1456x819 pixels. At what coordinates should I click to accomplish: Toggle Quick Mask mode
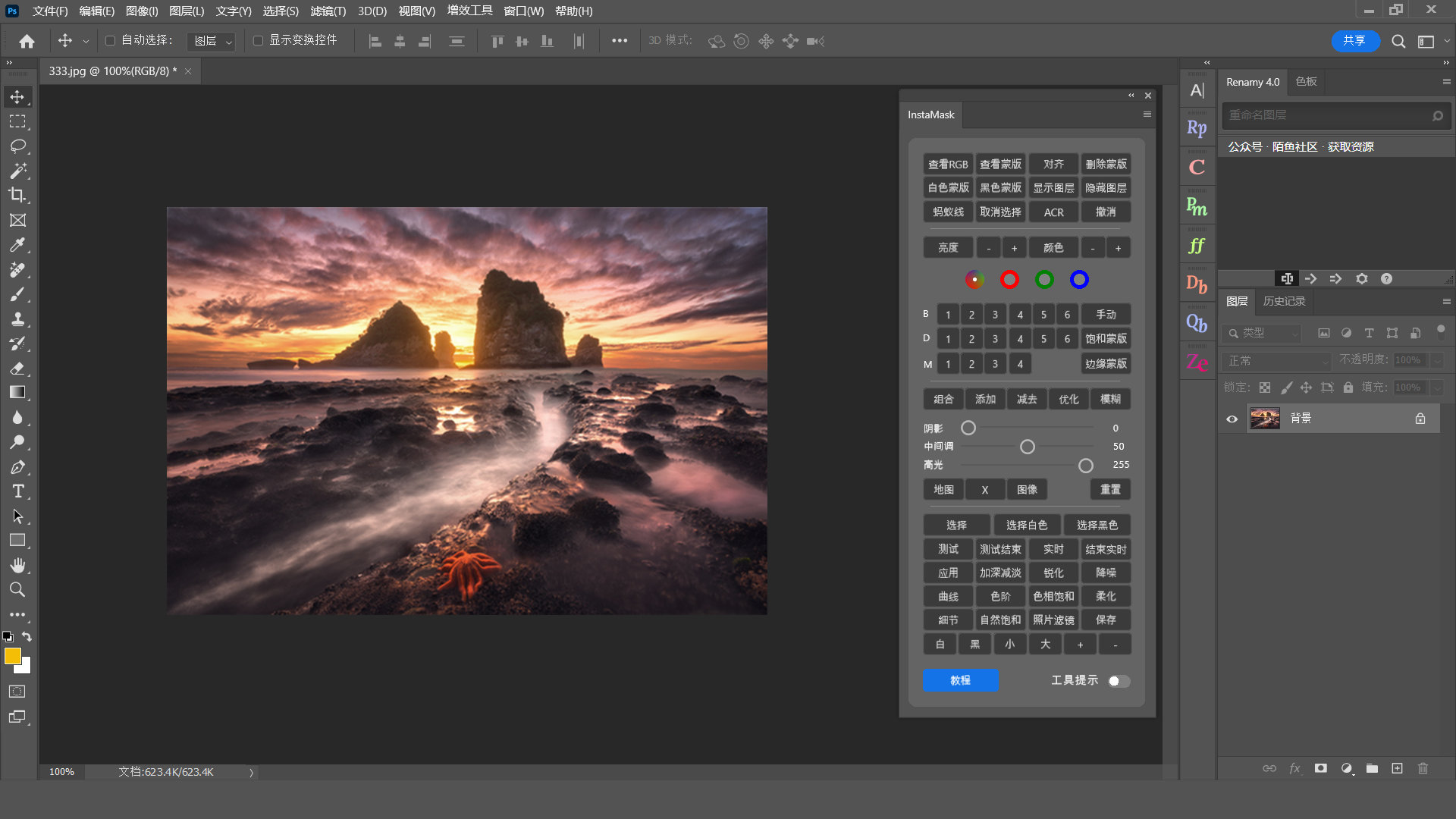[17, 692]
